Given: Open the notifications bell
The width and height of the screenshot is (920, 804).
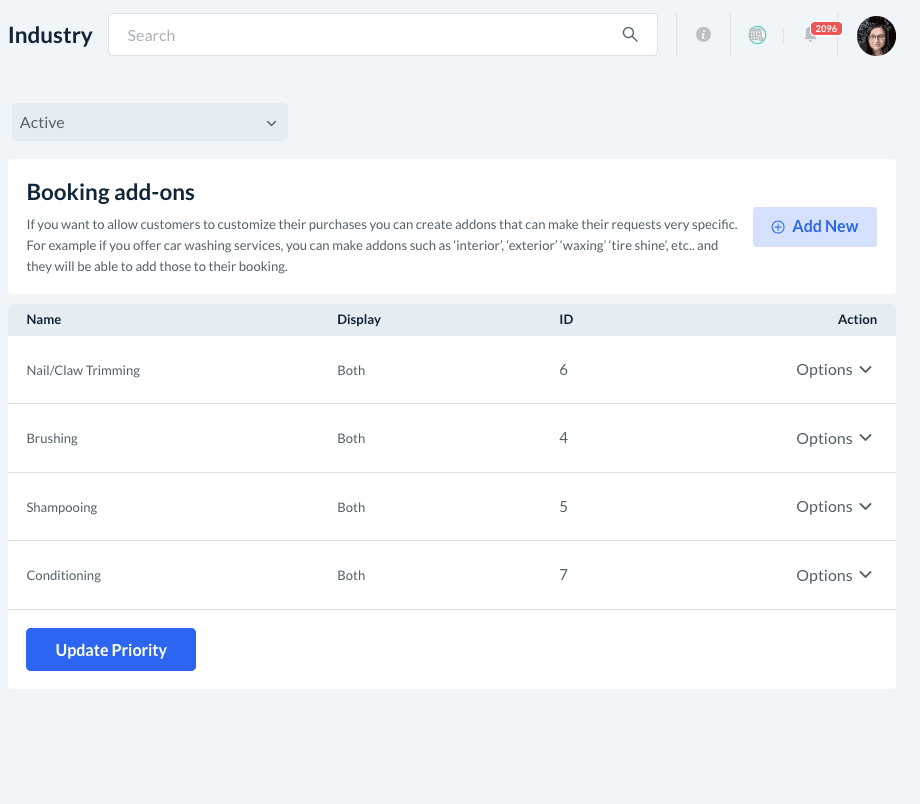Looking at the screenshot, I should pyautogui.click(x=811, y=35).
